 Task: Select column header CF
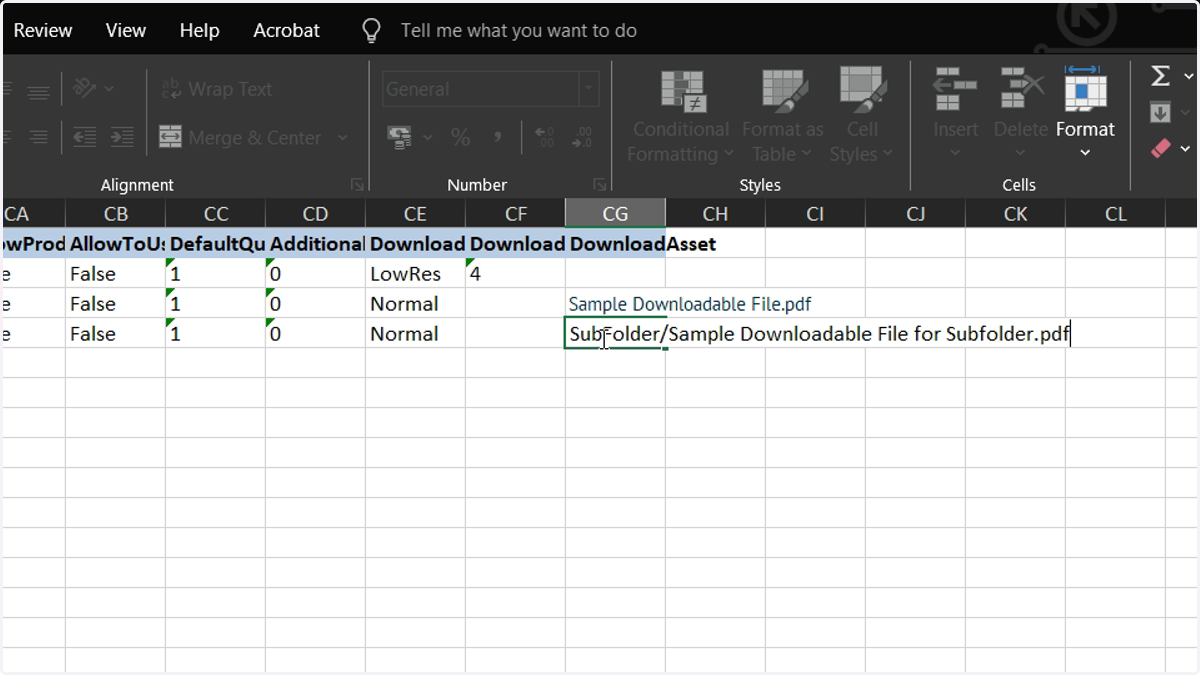(516, 214)
